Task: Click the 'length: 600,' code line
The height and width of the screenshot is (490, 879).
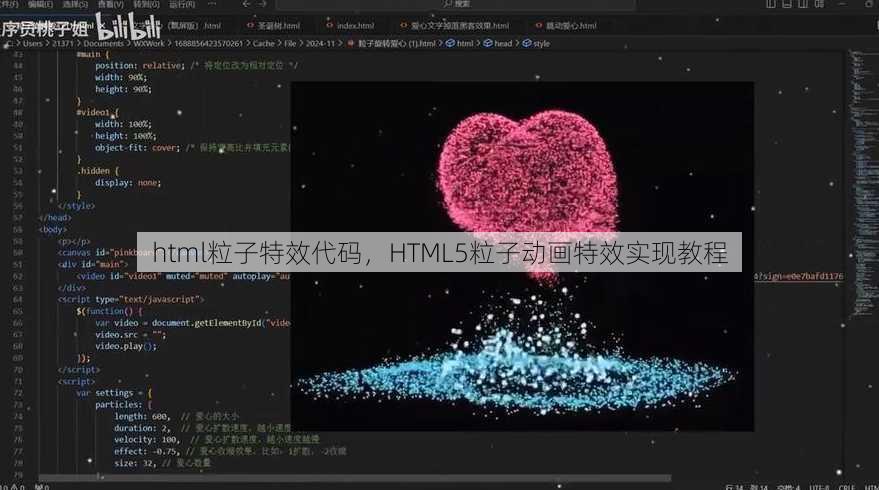Action: 141,417
